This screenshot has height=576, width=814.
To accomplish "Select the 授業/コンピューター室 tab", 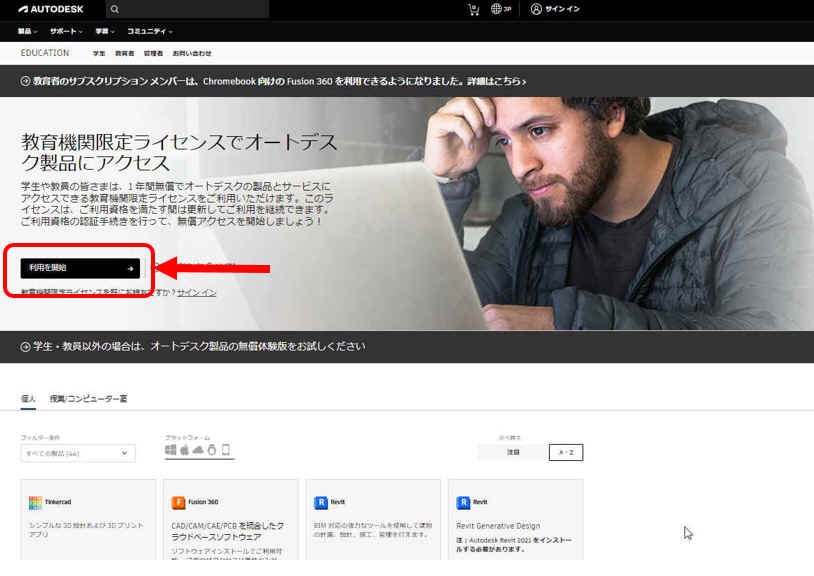I will 88,399.
